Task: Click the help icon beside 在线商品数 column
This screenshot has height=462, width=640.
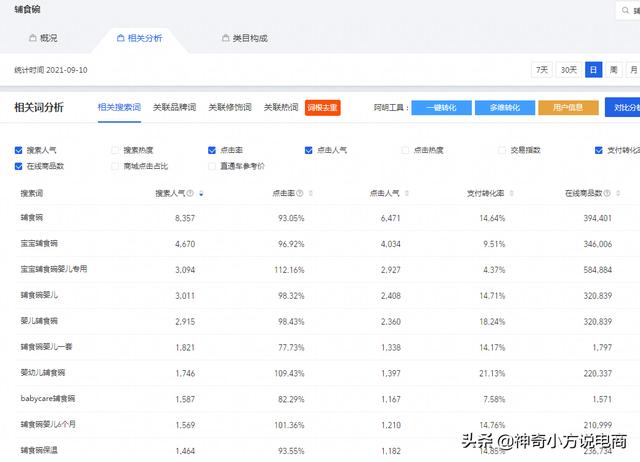Action: [616, 193]
